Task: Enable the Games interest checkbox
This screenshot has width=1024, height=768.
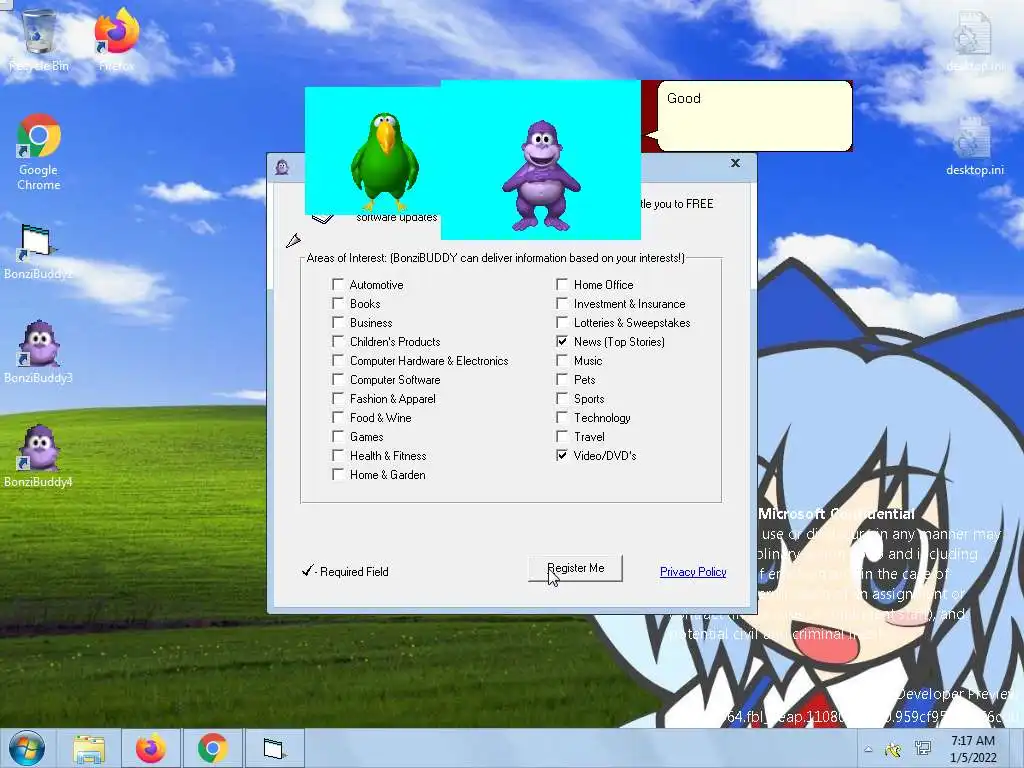Action: tap(338, 436)
